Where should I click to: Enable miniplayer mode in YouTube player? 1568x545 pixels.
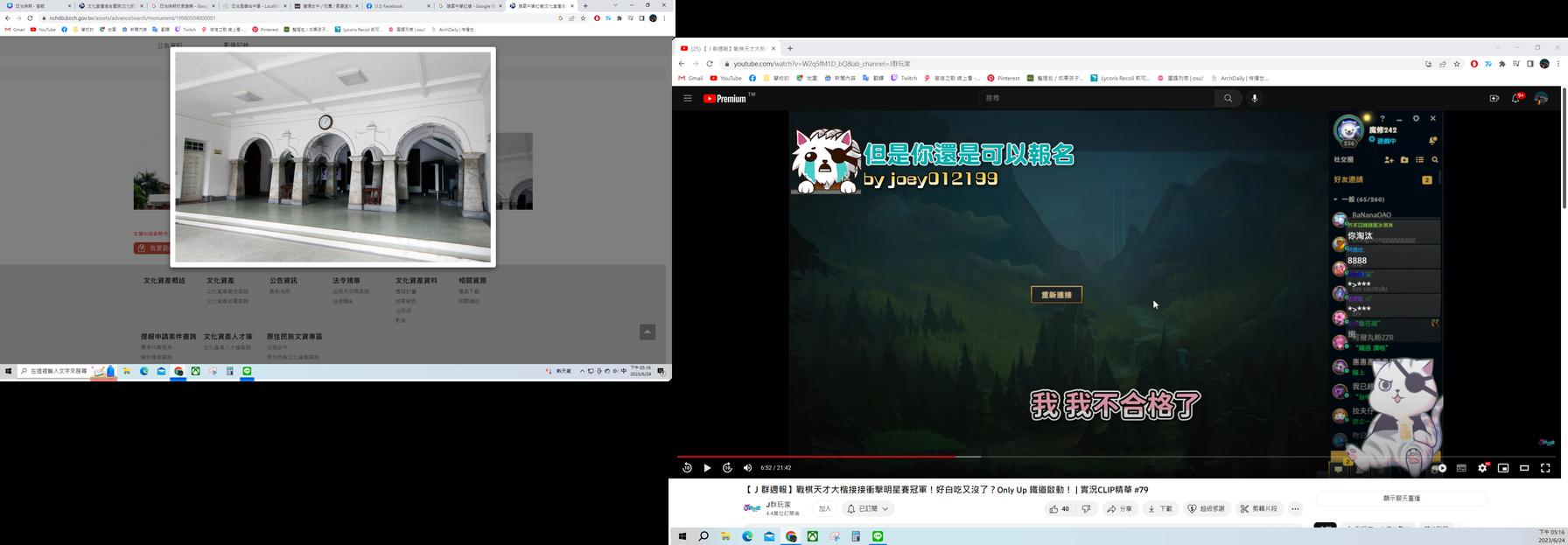[x=1503, y=468]
